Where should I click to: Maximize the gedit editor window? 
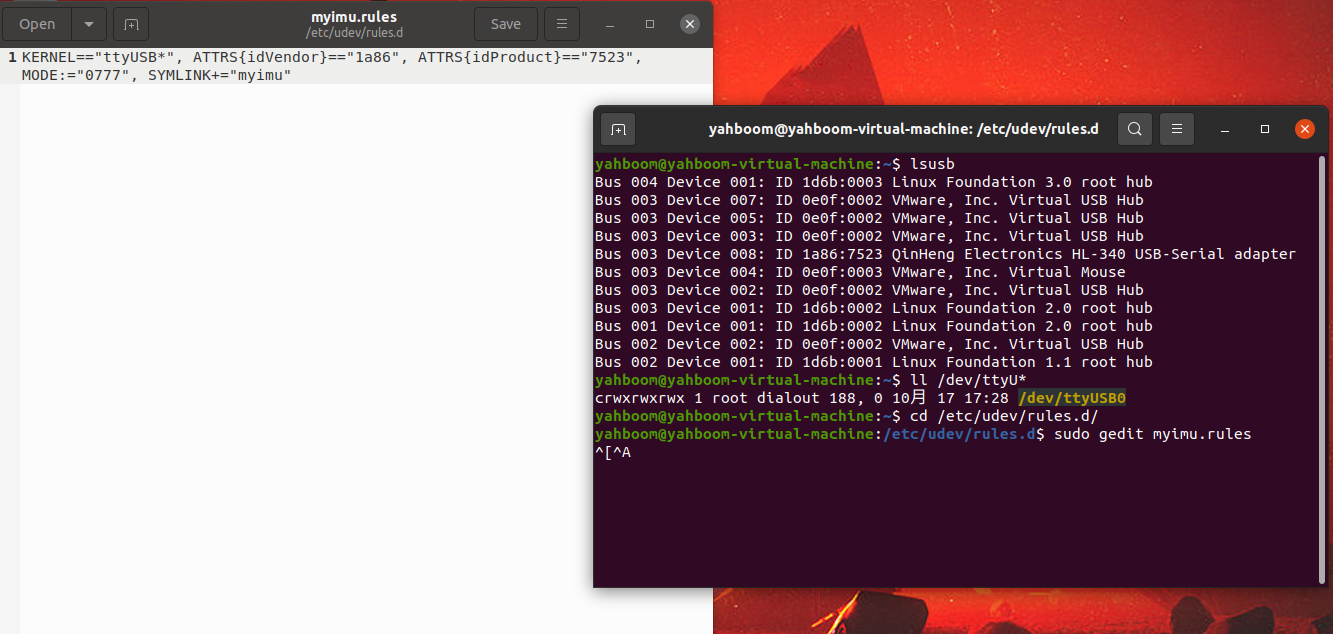(650, 24)
